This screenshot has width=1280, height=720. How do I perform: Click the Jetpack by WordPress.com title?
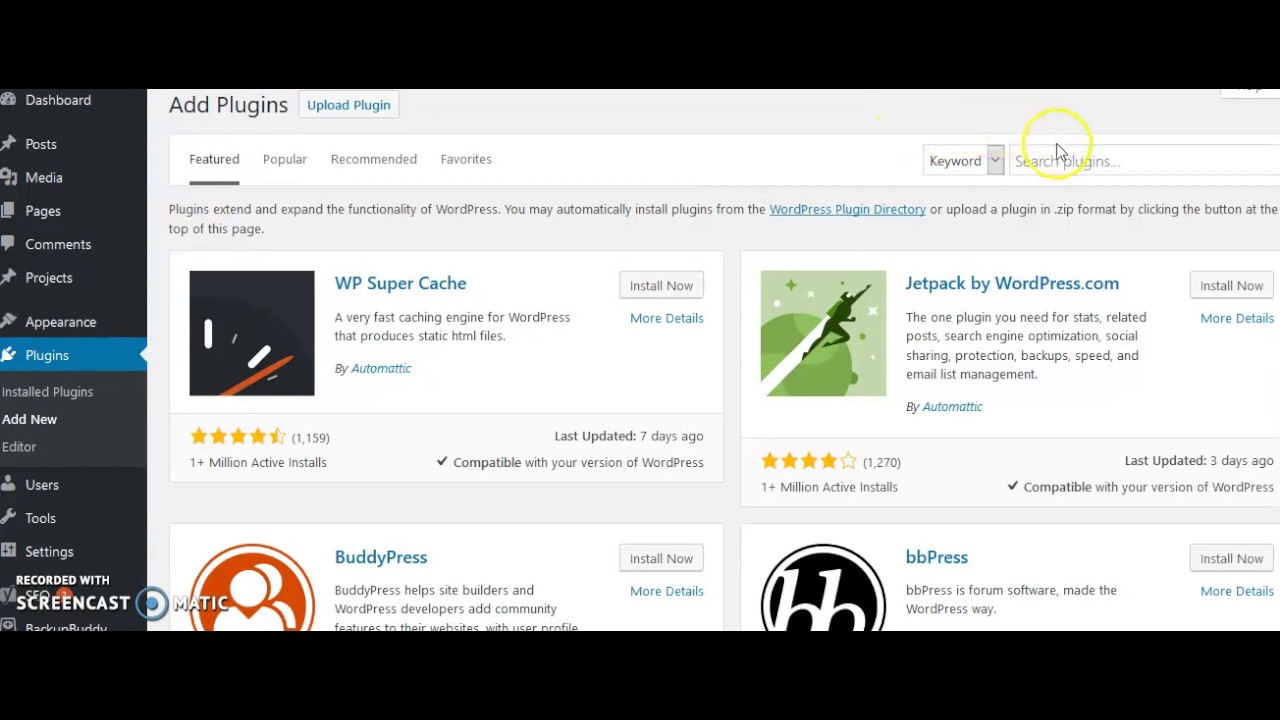(x=1012, y=283)
